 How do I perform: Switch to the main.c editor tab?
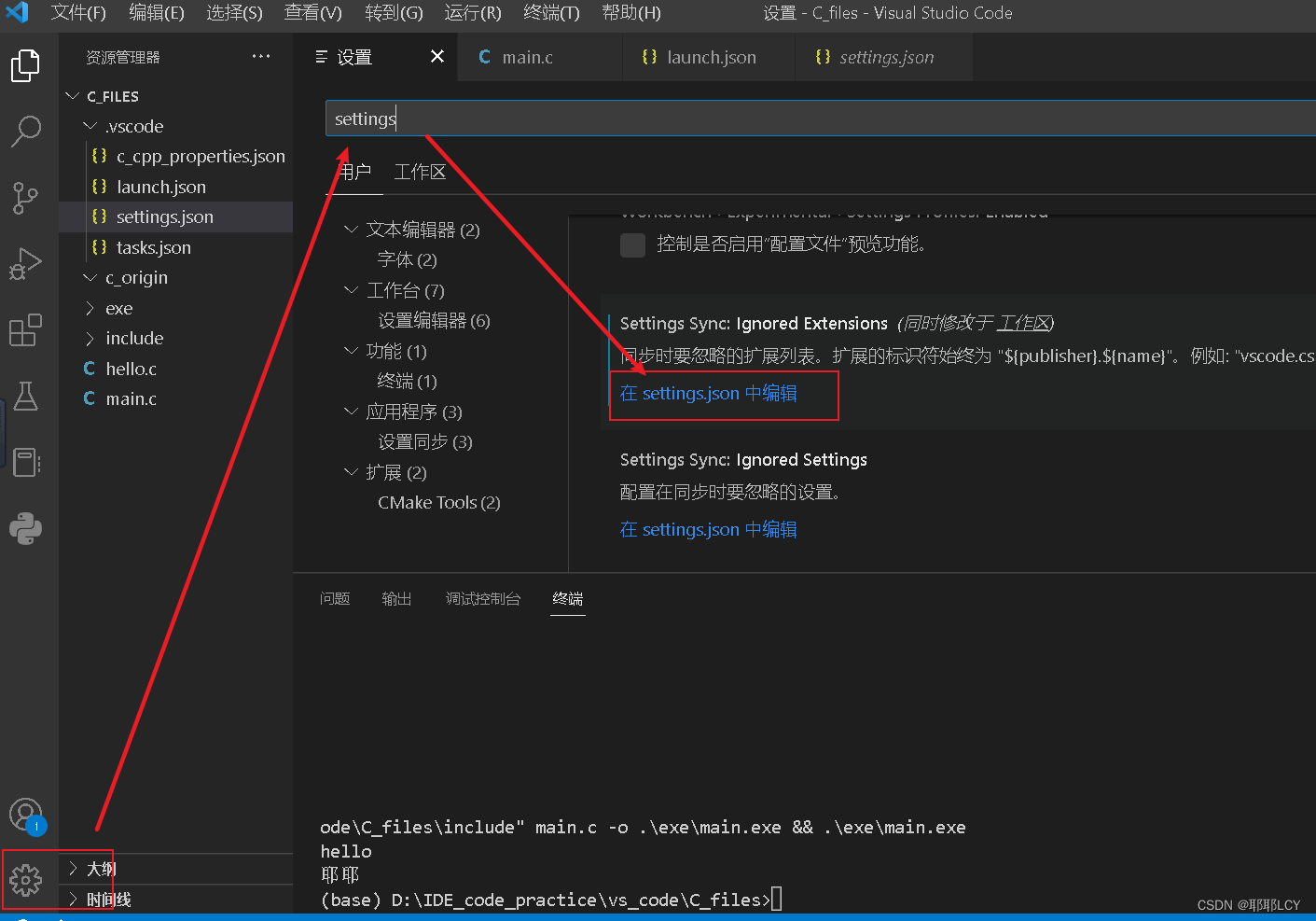click(x=541, y=57)
